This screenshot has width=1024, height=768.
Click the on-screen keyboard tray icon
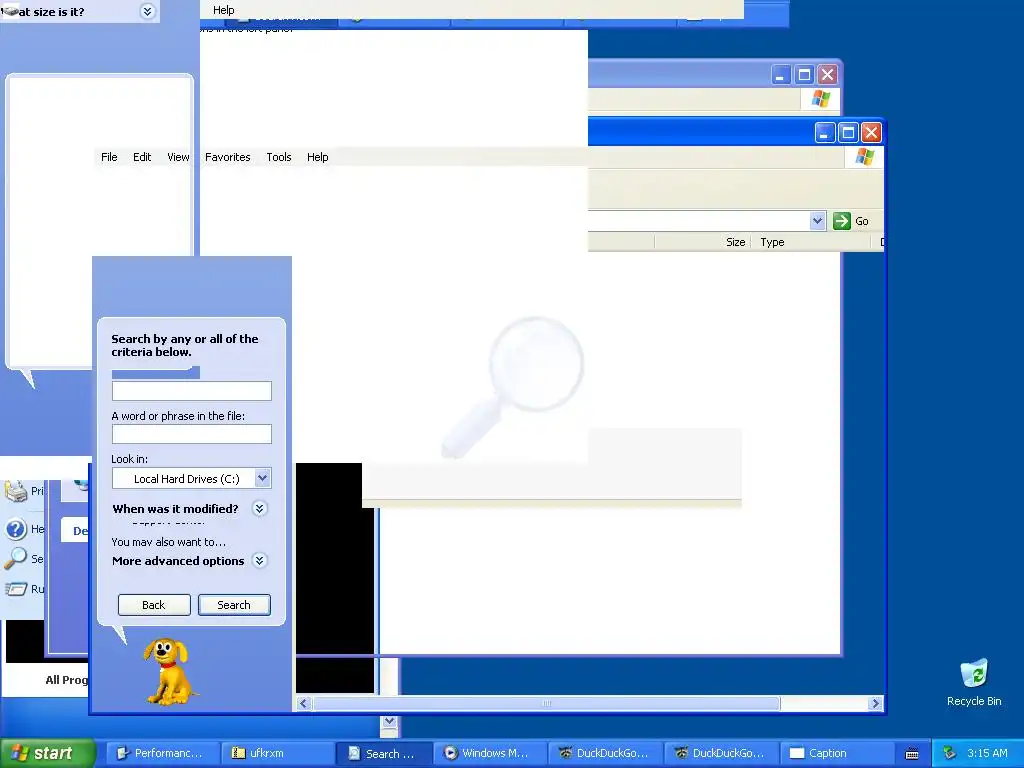(912, 754)
